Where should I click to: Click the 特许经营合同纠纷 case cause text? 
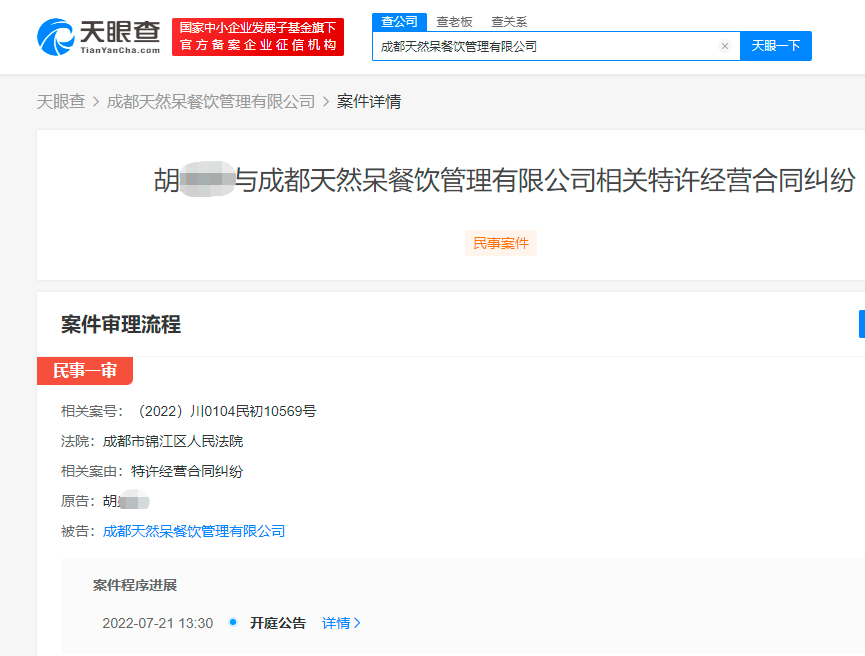tap(186, 471)
